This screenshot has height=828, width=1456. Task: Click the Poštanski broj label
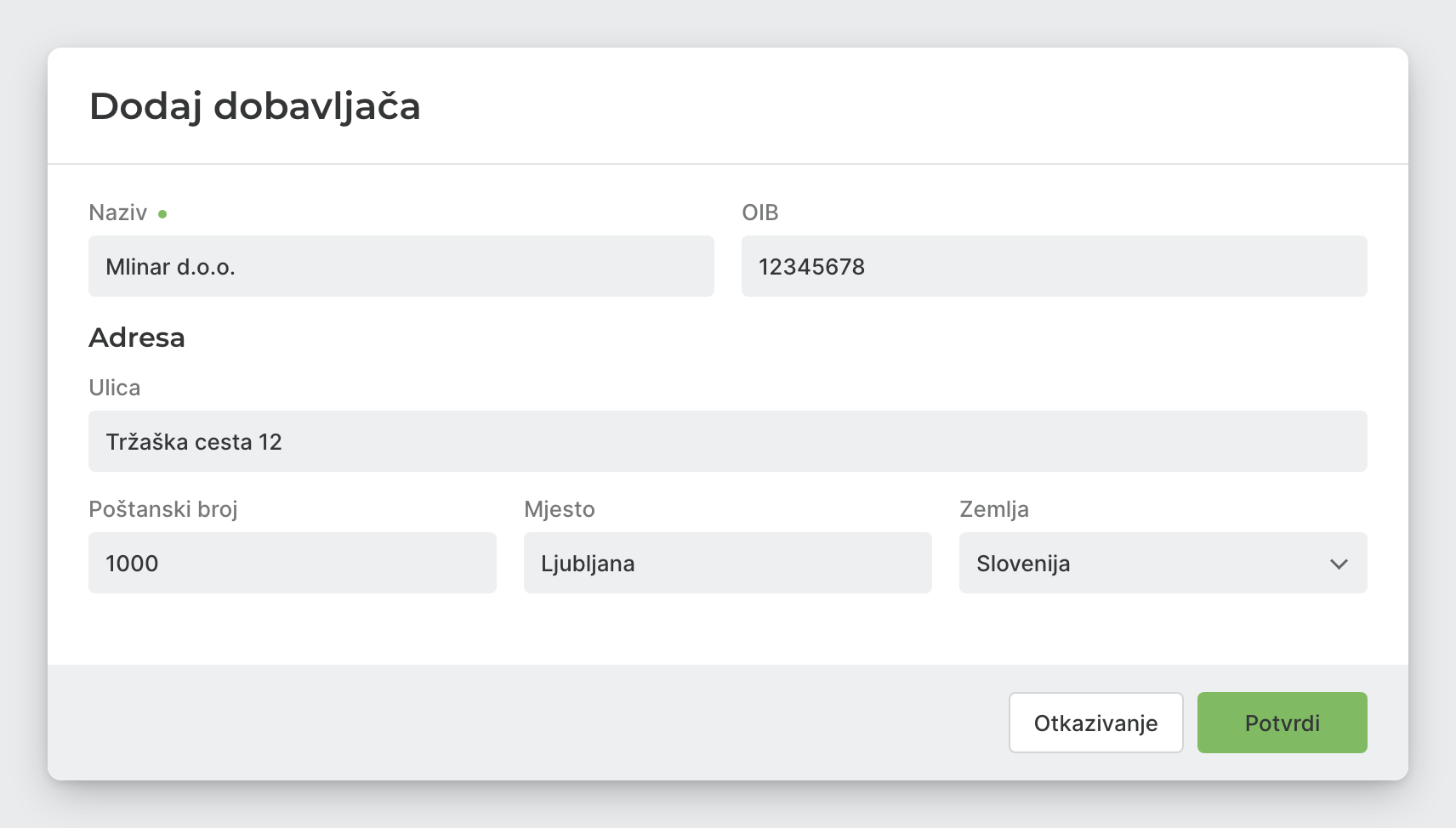click(163, 509)
